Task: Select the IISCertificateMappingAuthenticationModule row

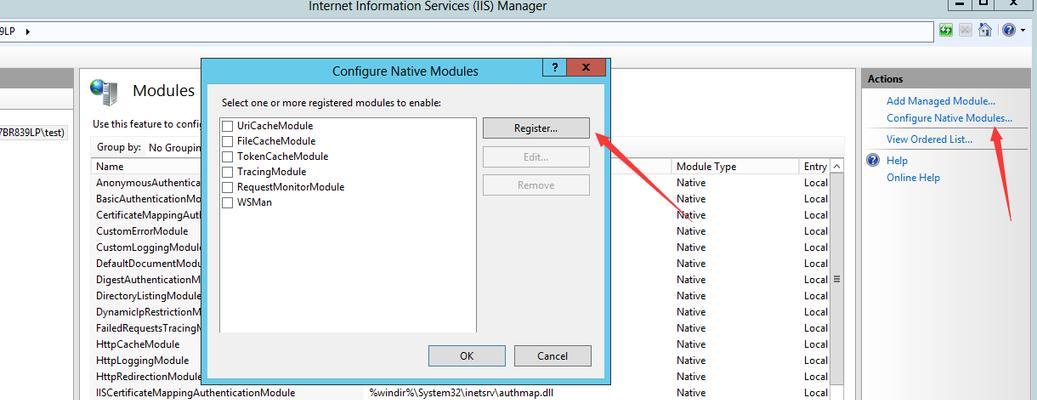Action: [461, 393]
